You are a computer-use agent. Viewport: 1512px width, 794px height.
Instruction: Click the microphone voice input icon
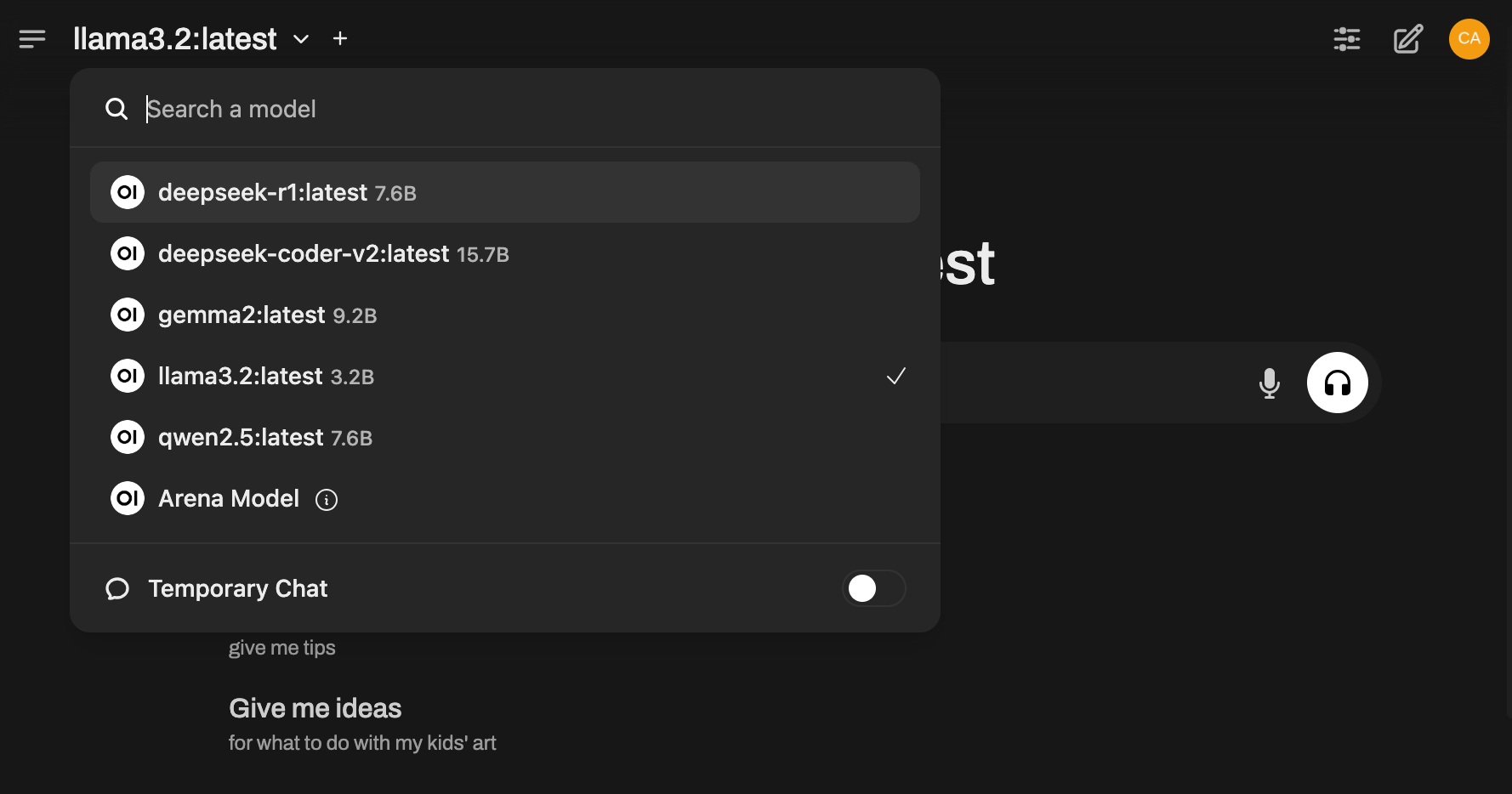[x=1269, y=383]
